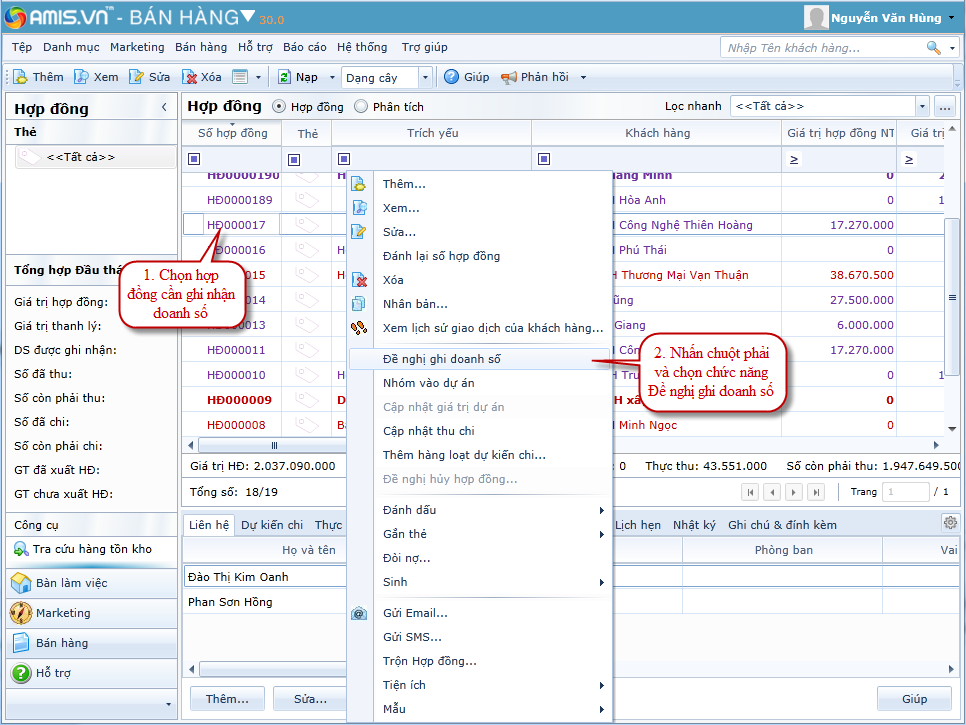
Task: Open Giúp help icon in toolbar
Action: coord(451,77)
